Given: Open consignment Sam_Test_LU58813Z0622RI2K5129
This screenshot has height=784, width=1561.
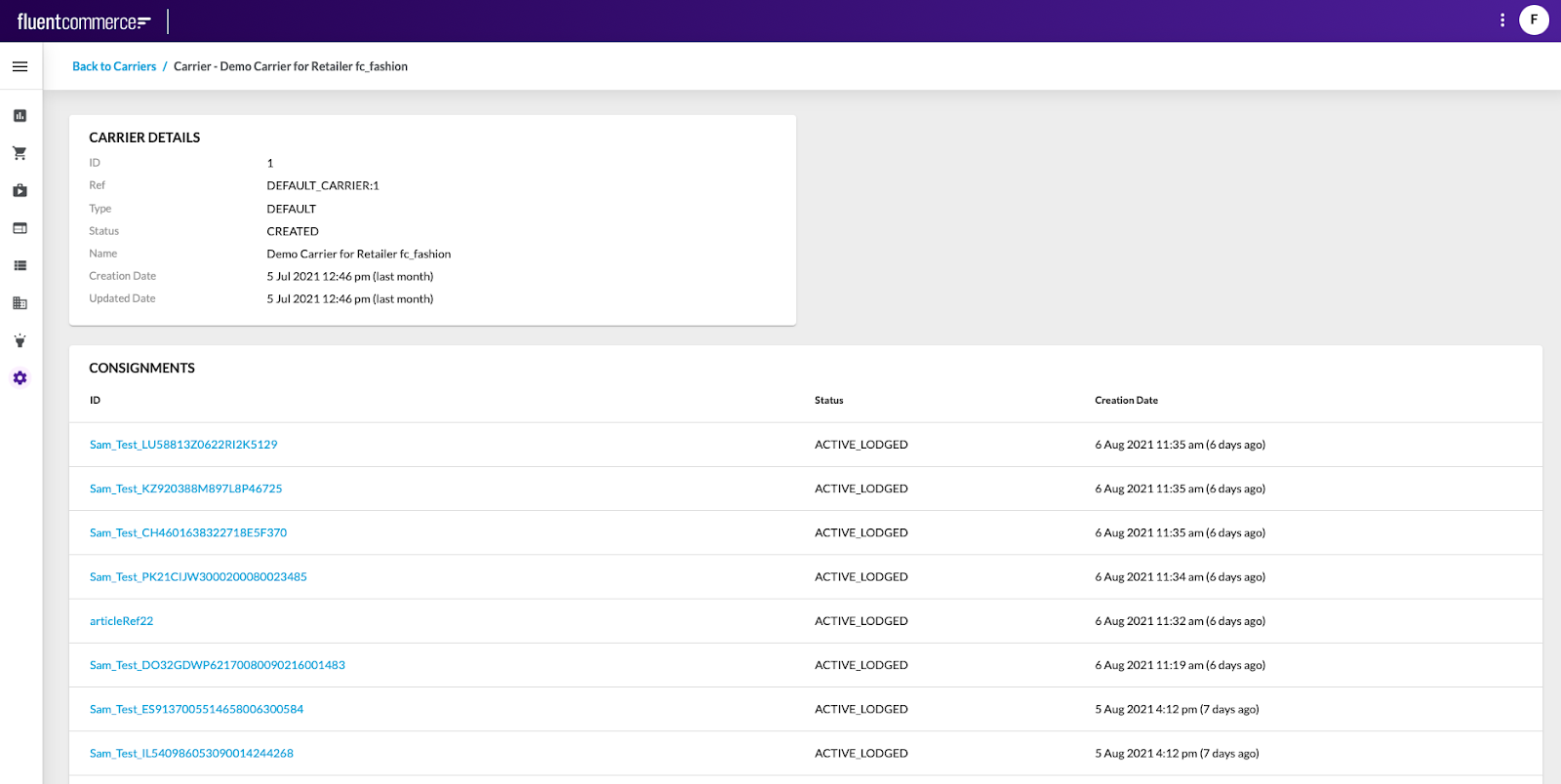Looking at the screenshot, I should click(183, 445).
